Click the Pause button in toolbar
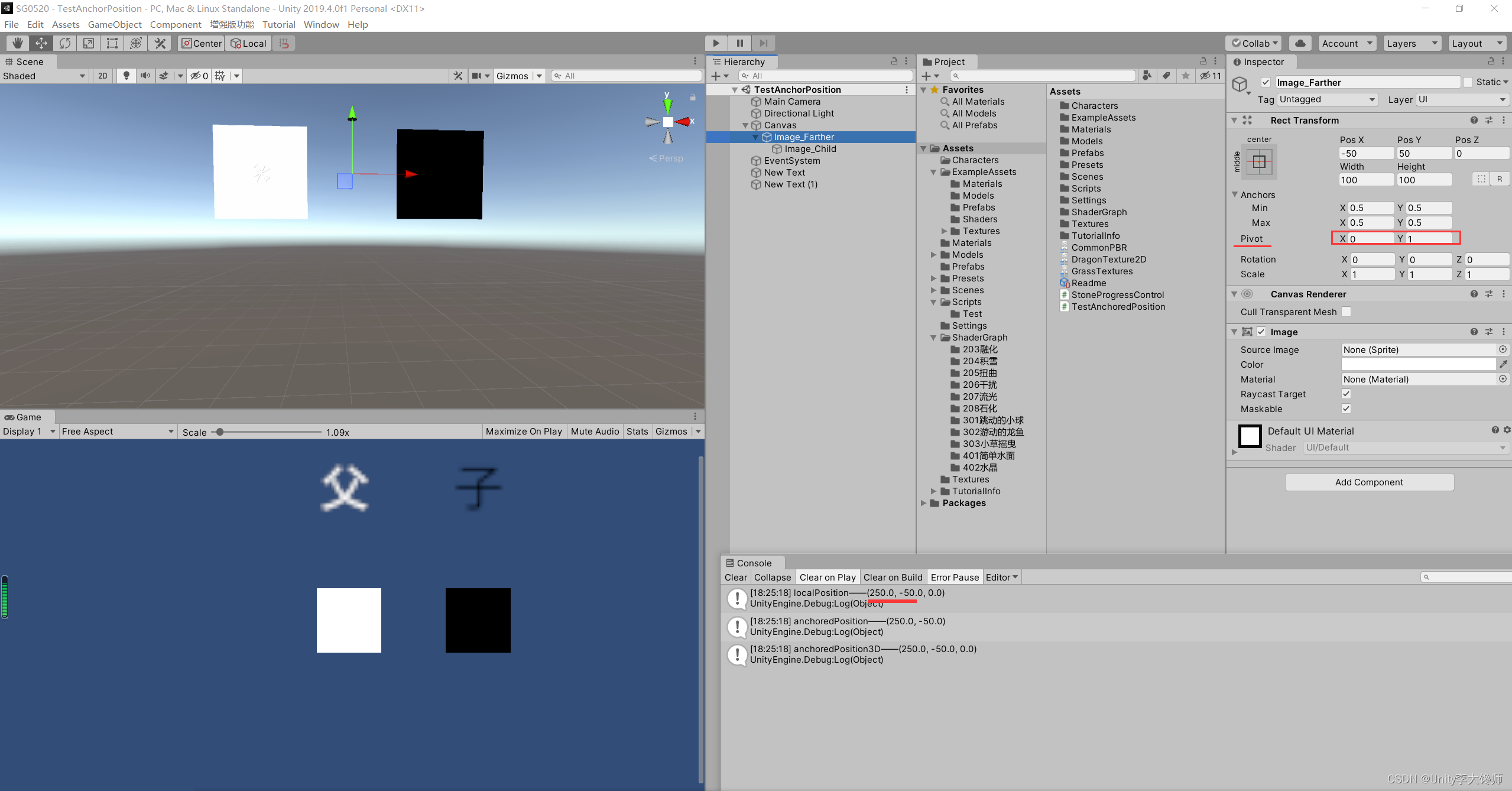Screen dimensions: 1512x791 (x=740, y=42)
